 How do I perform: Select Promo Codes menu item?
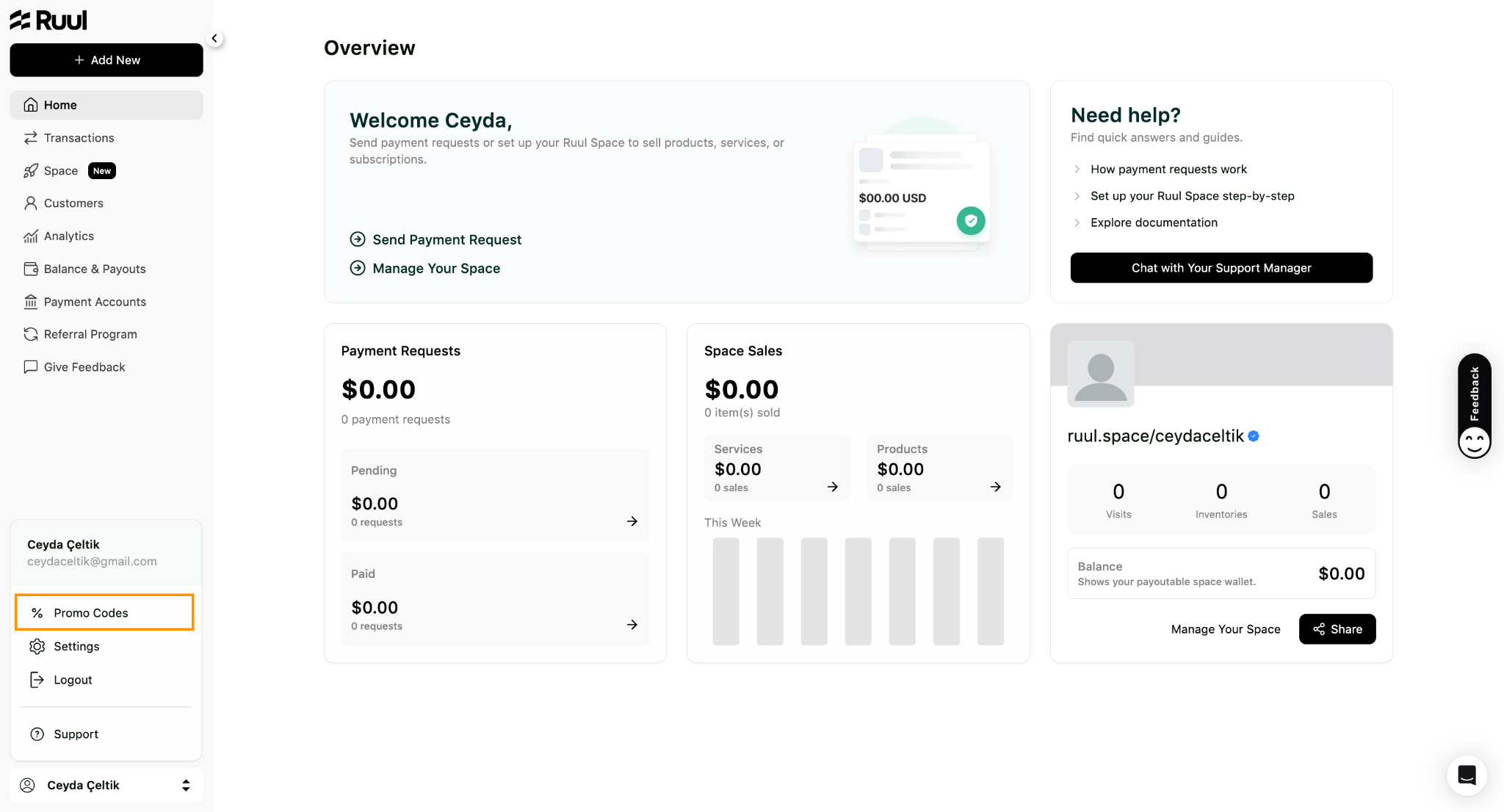coord(104,612)
